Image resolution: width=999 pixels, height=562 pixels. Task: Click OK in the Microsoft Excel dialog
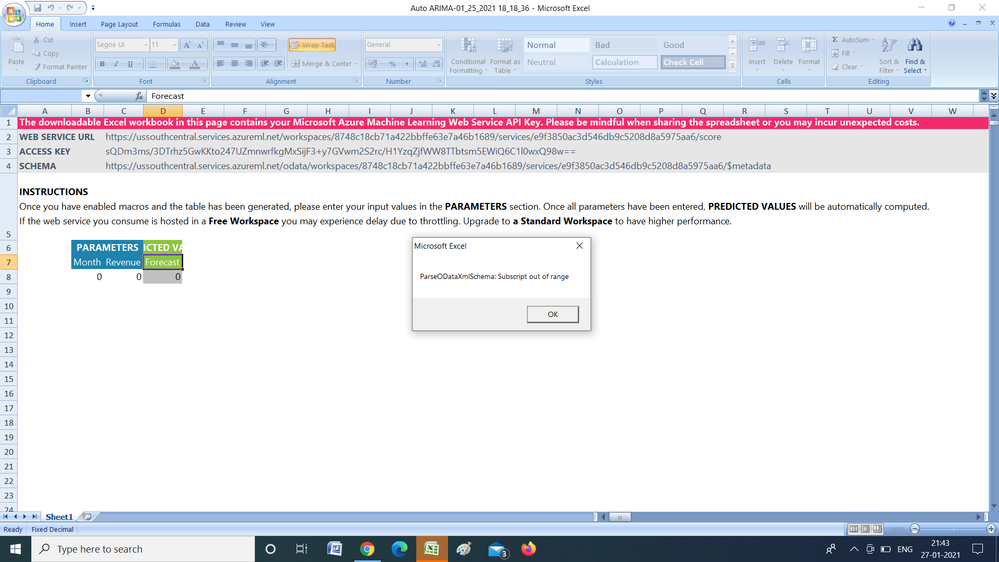552,314
